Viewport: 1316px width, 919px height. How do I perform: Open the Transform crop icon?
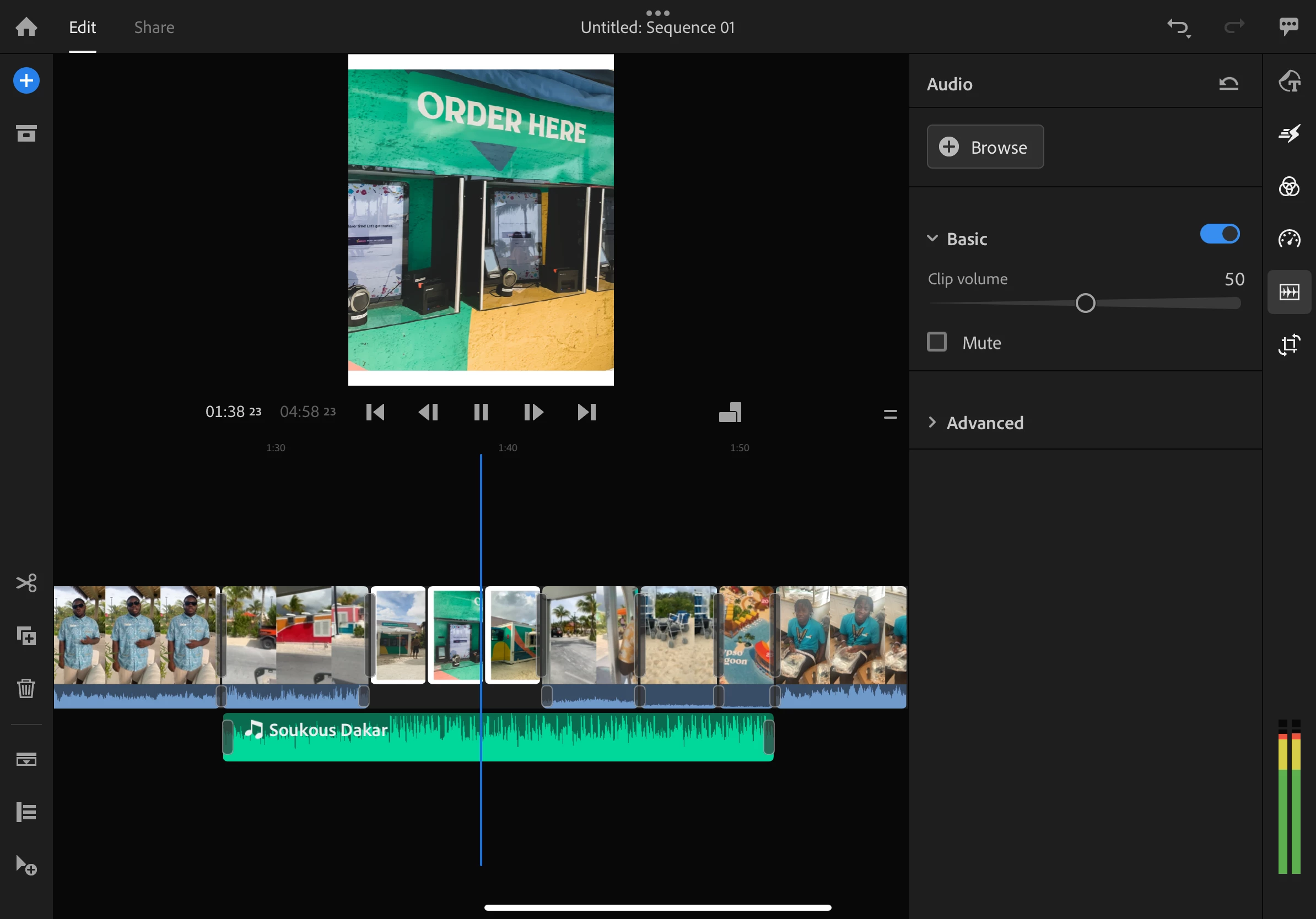tap(1289, 344)
